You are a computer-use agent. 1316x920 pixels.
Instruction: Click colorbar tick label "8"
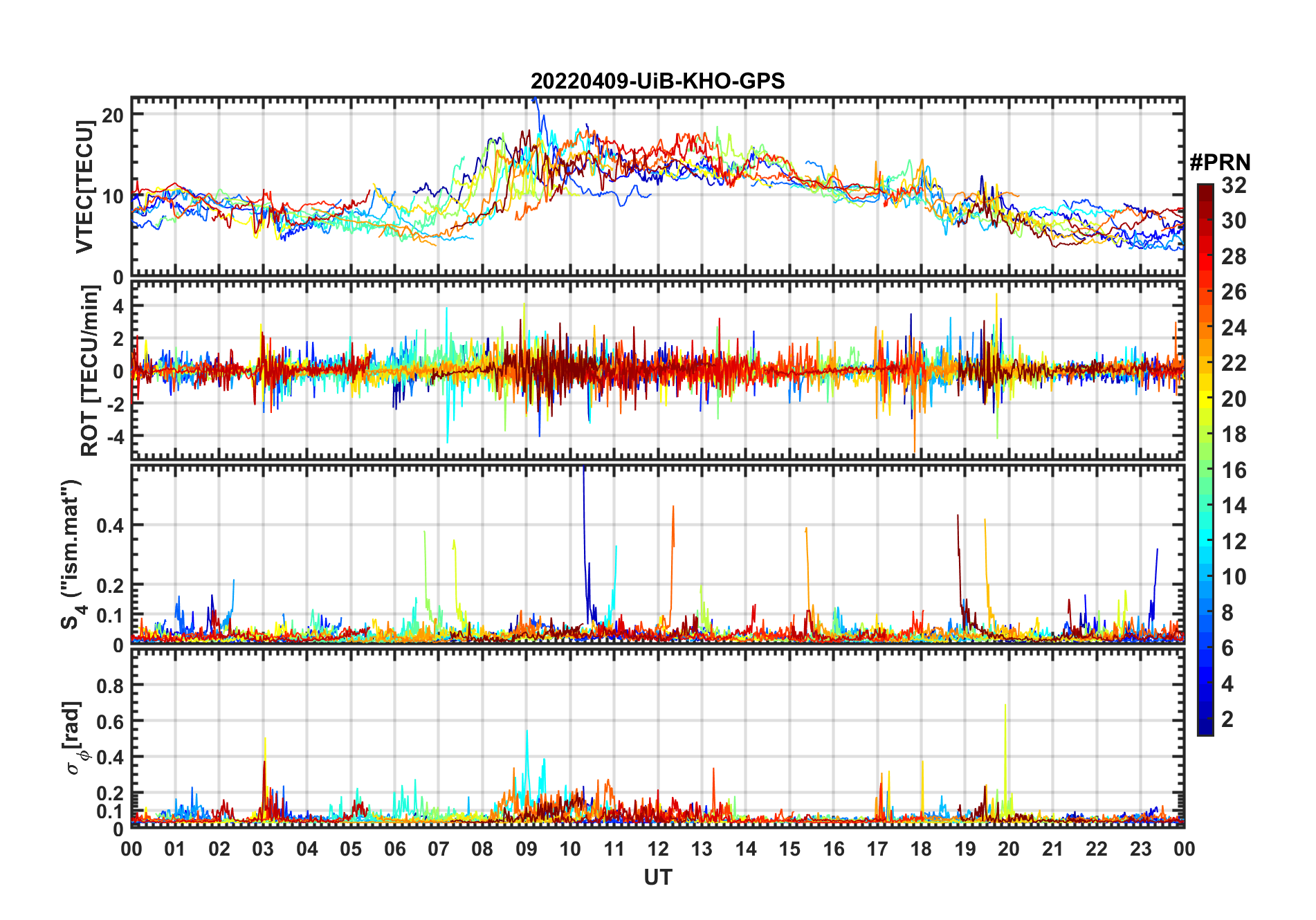(x=1227, y=613)
